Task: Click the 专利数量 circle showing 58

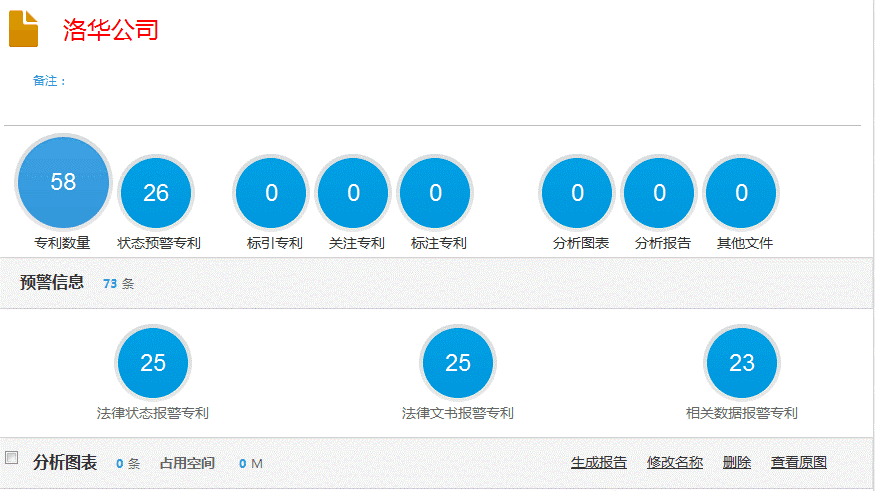Action: tap(63, 182)
